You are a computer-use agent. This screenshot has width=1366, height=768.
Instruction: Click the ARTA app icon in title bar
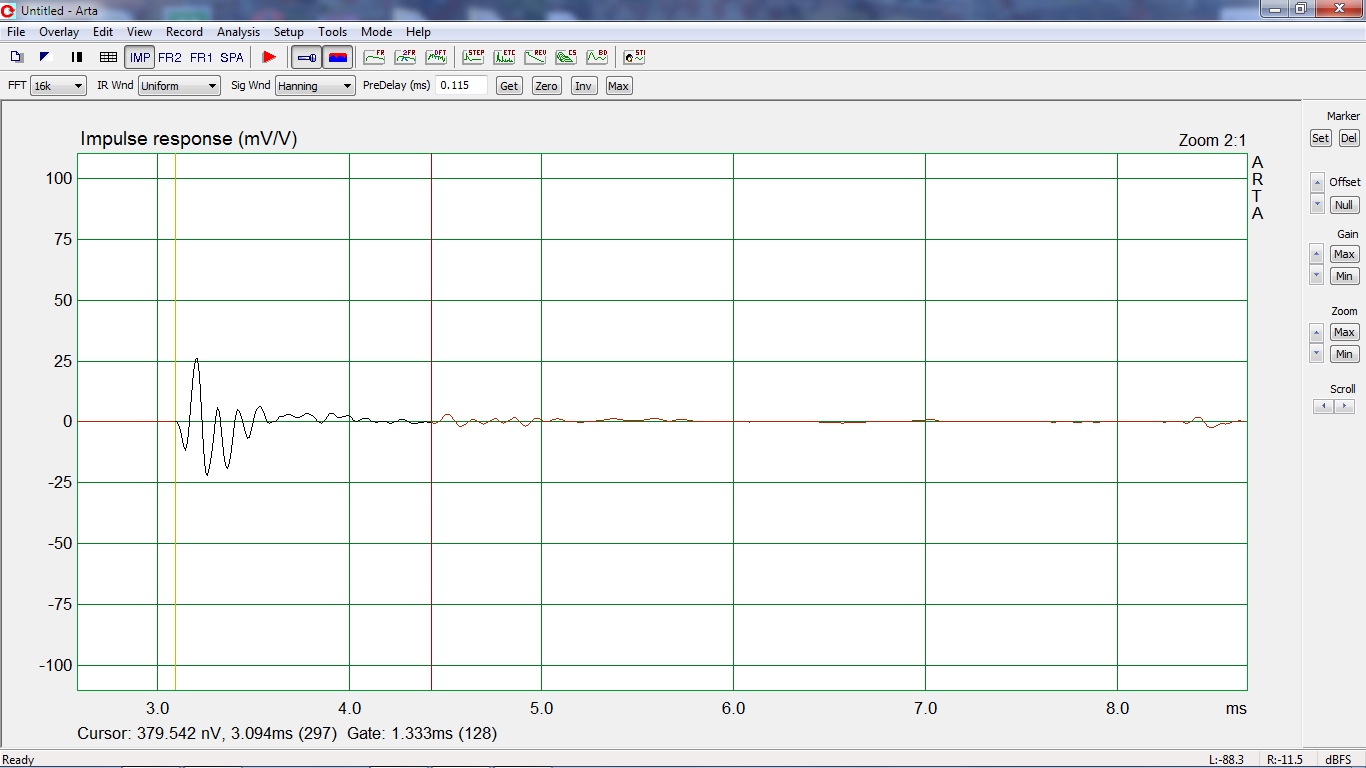[x=9, y=9]
